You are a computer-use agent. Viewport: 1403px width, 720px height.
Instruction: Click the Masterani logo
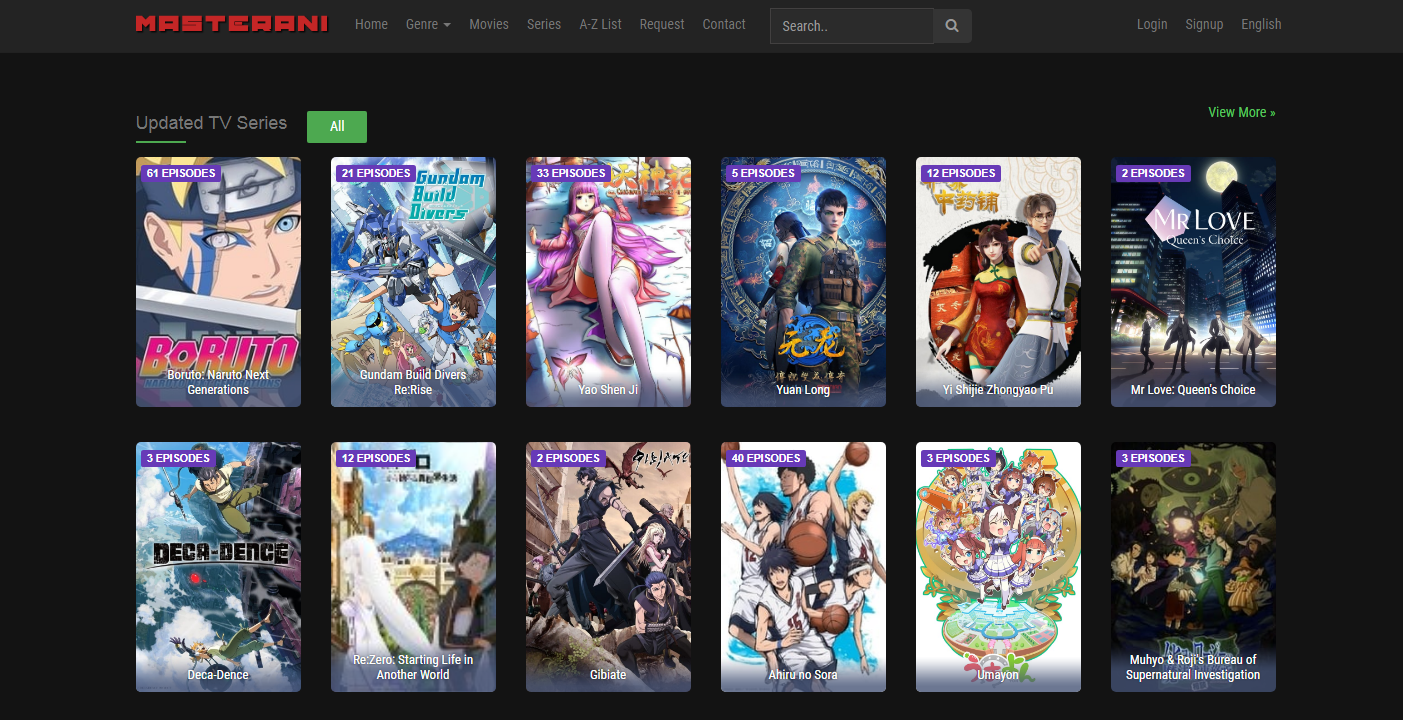pos(232,24)
